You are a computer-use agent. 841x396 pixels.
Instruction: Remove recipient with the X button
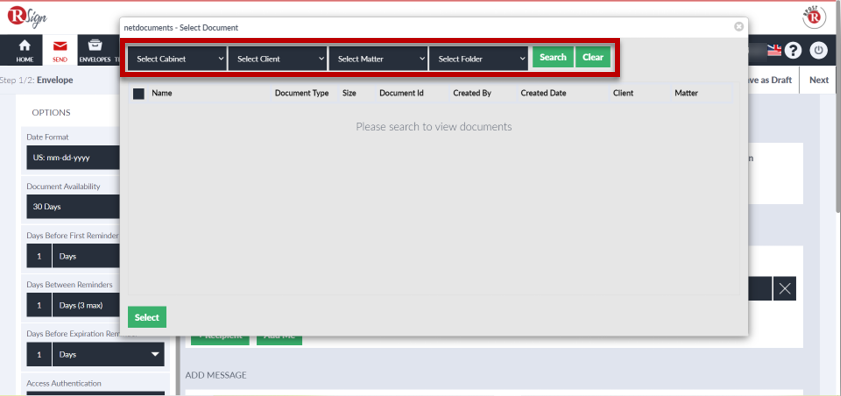click(x=785, y=289)
